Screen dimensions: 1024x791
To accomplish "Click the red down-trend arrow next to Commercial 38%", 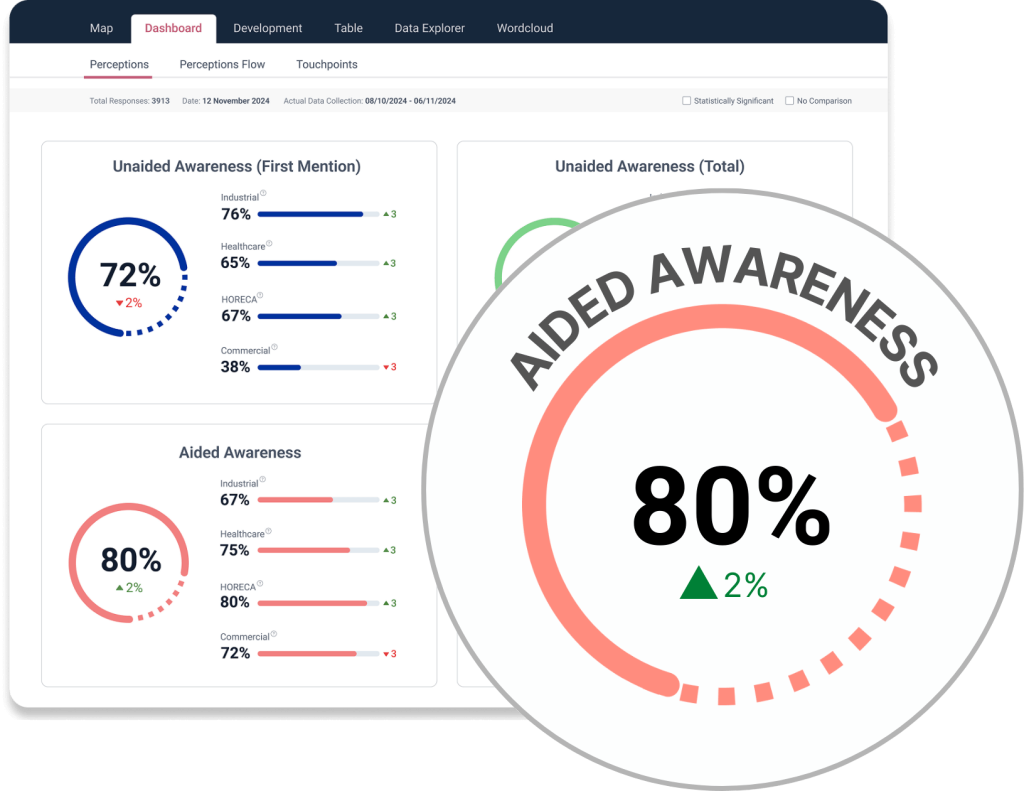I will [388, 367].
